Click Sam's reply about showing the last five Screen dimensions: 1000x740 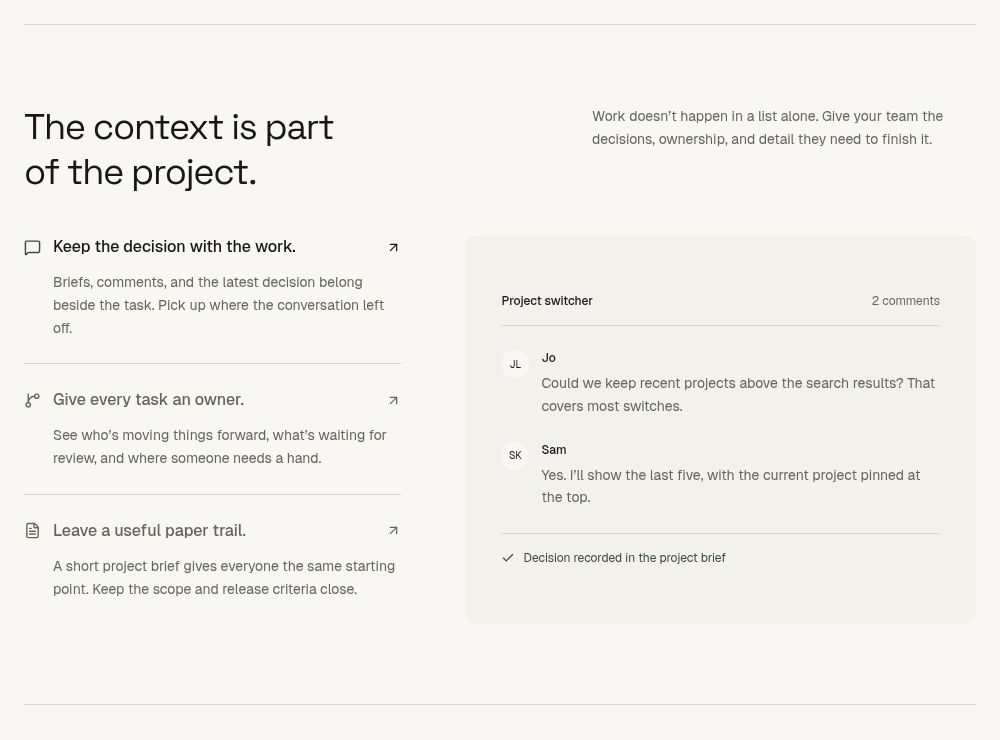tap(731, 486)
